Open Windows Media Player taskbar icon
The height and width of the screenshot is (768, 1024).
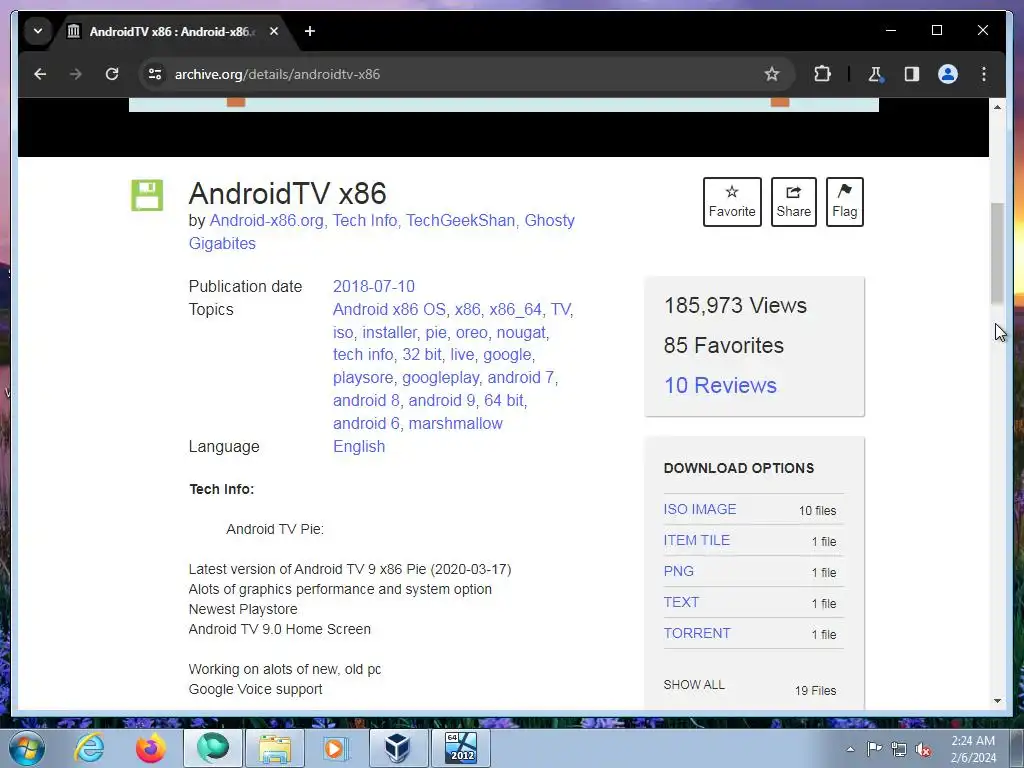(x=336, y=748)
